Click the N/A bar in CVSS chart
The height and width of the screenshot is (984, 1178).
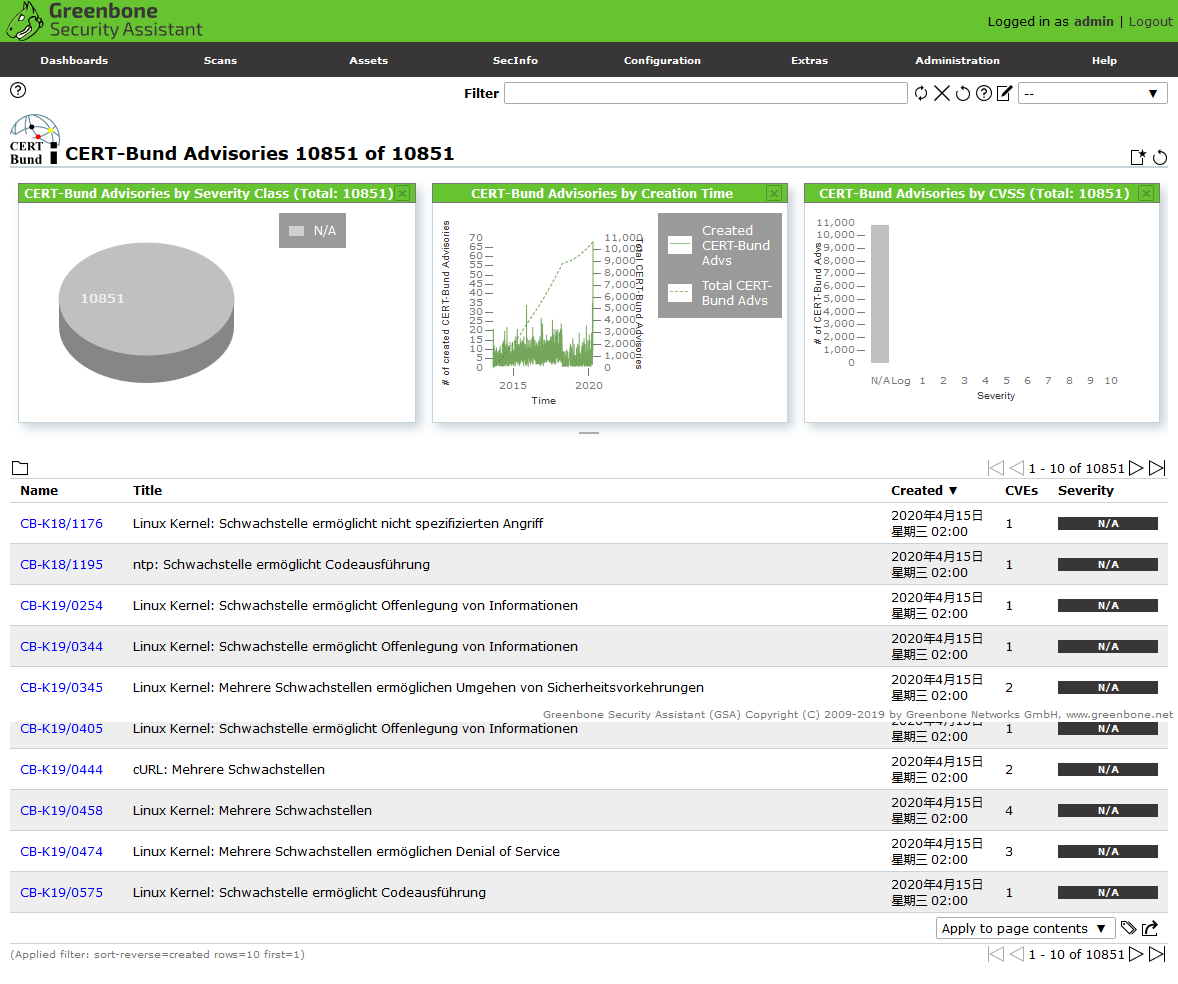(880, 294)
